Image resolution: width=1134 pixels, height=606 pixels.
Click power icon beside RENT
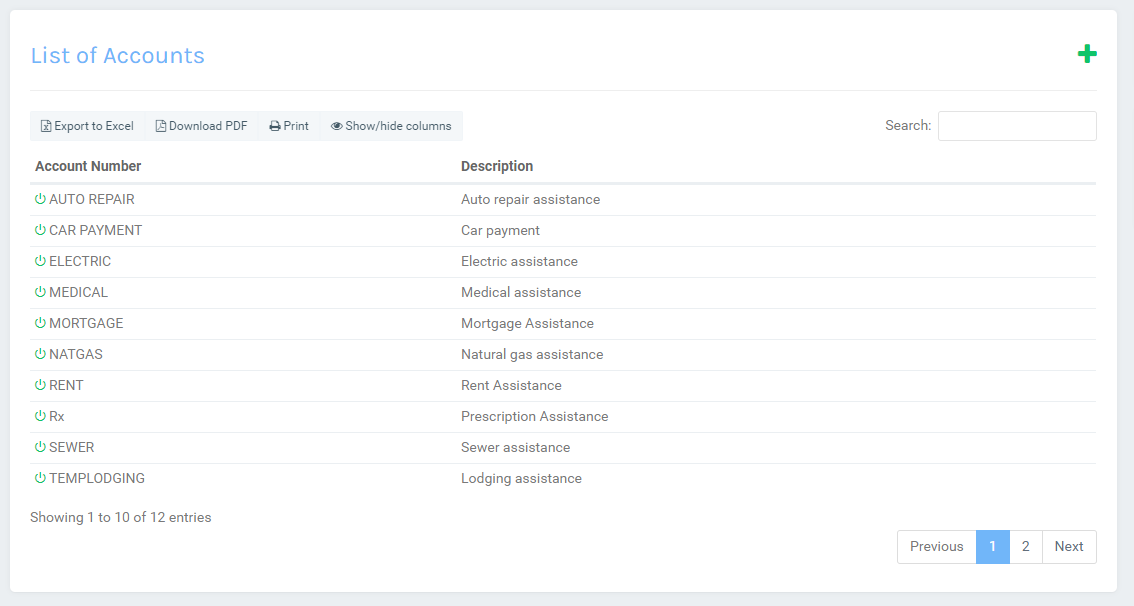click(x=40, y=385)
